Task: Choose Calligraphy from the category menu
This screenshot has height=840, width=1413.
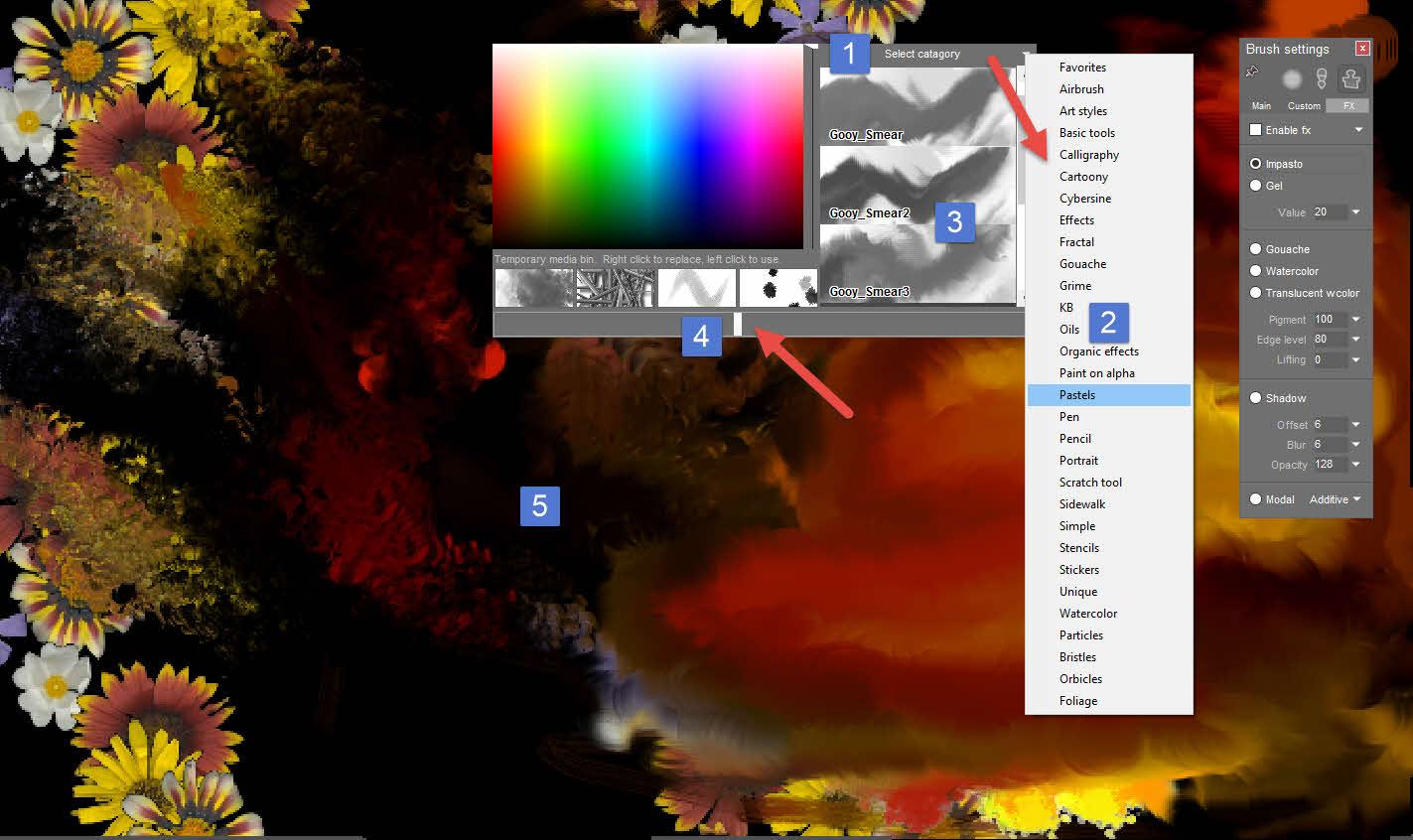Action: coord(1089,154)
